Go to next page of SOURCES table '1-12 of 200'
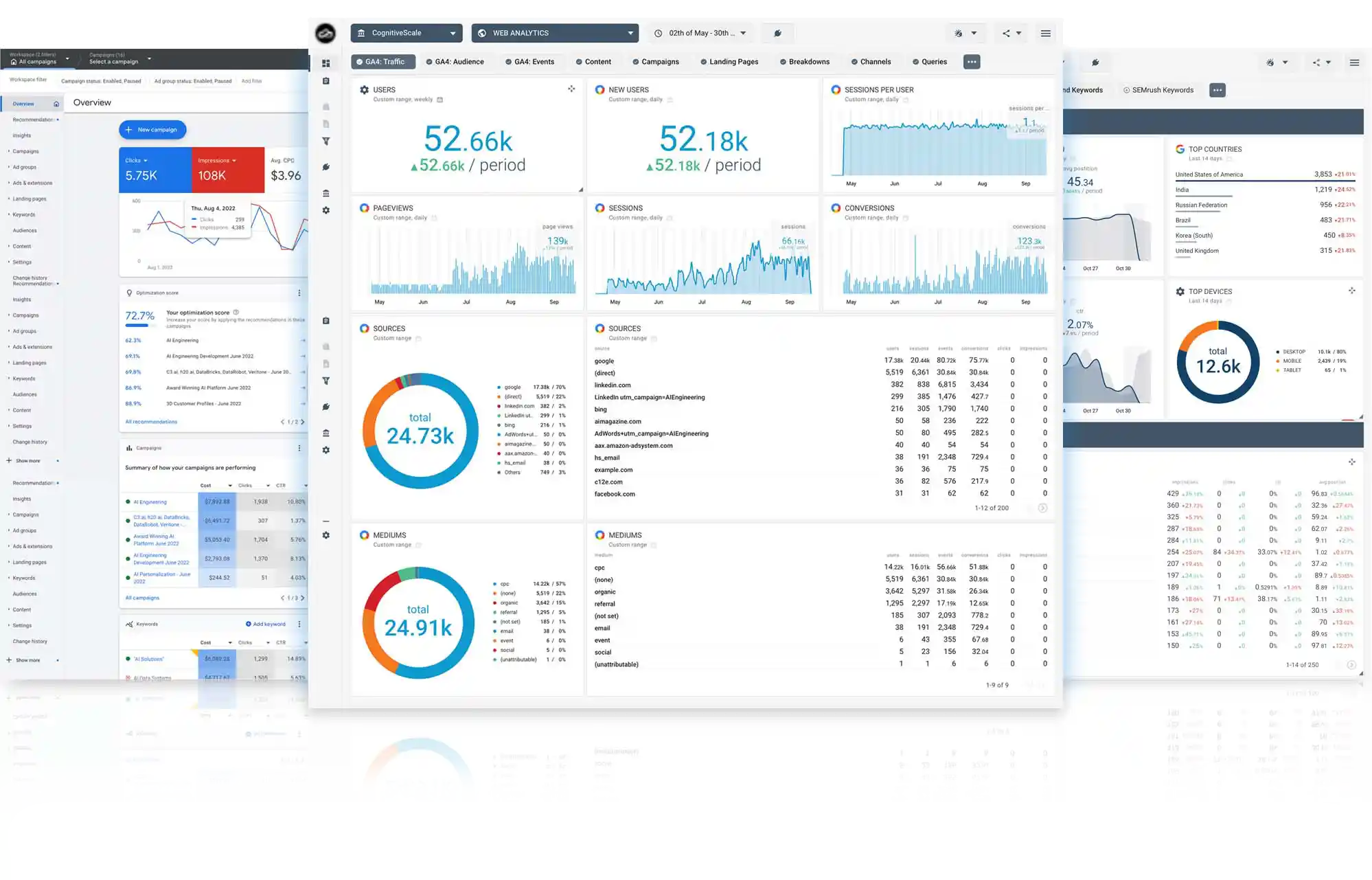The height and width of the screenshot is (880, 1372). point(1042,508)
